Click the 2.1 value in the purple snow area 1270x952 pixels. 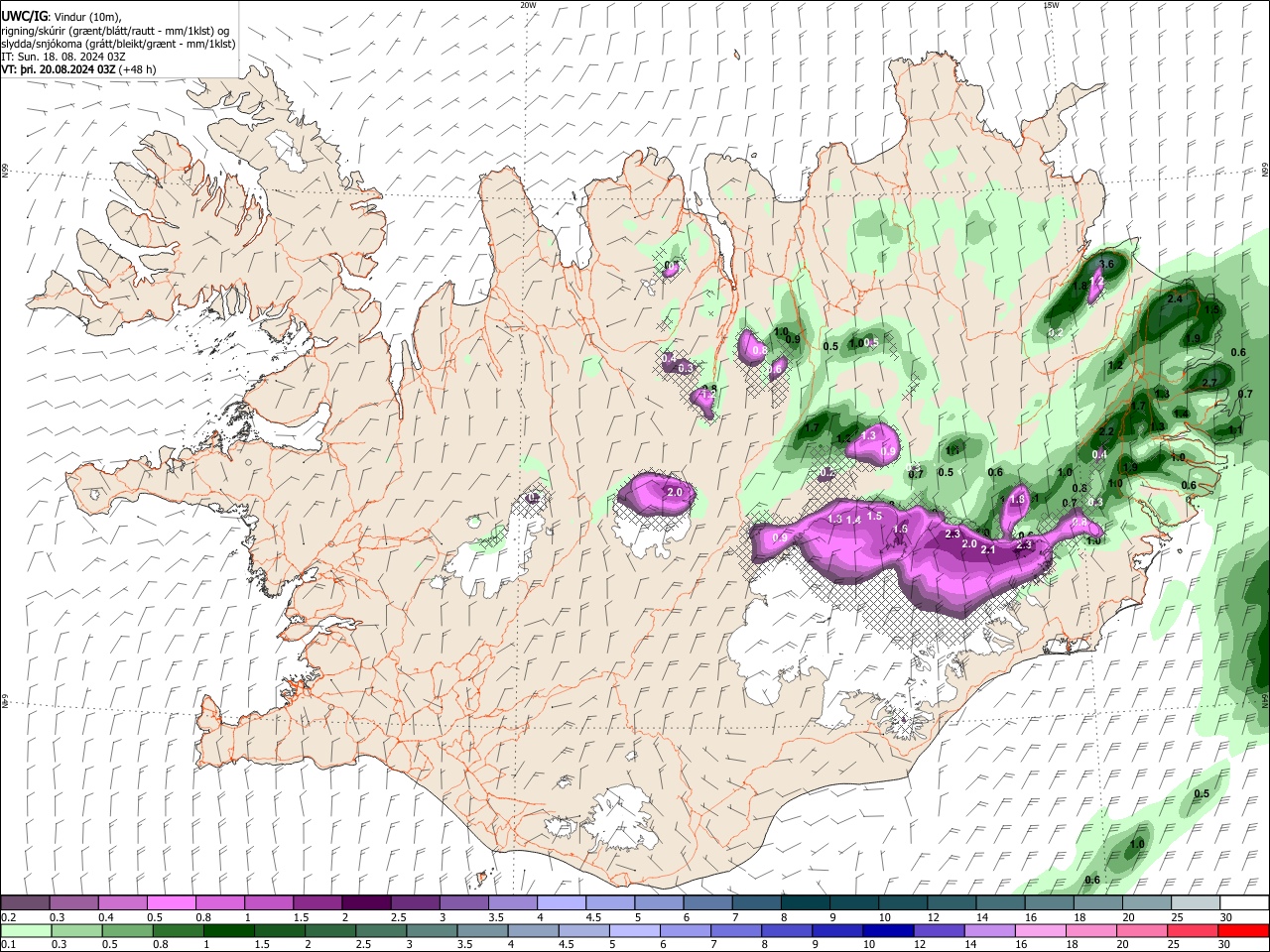[x=988, y=549]
